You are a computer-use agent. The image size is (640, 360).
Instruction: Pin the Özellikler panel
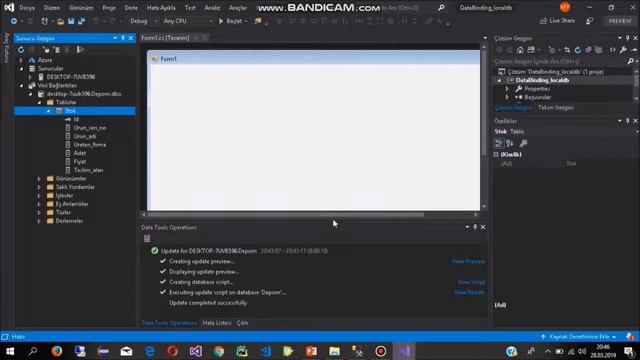pos(628,121)
